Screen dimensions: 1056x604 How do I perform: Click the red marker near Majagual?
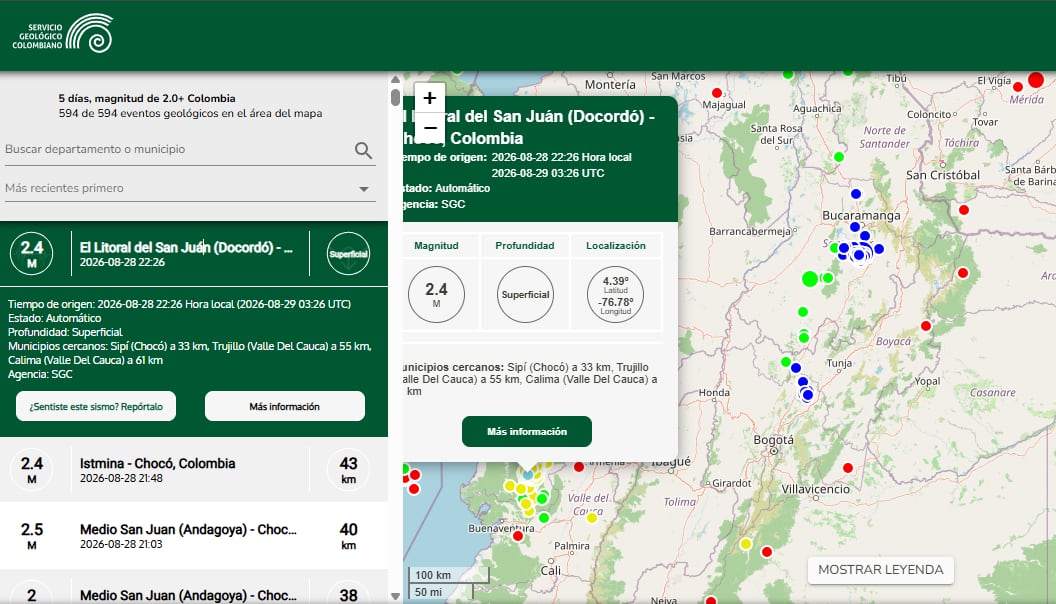[x=717, y=93]
